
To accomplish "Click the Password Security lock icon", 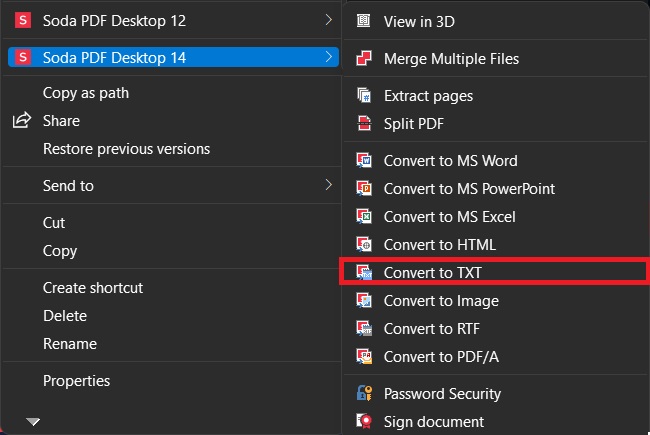I will click(x=364, y=393).
